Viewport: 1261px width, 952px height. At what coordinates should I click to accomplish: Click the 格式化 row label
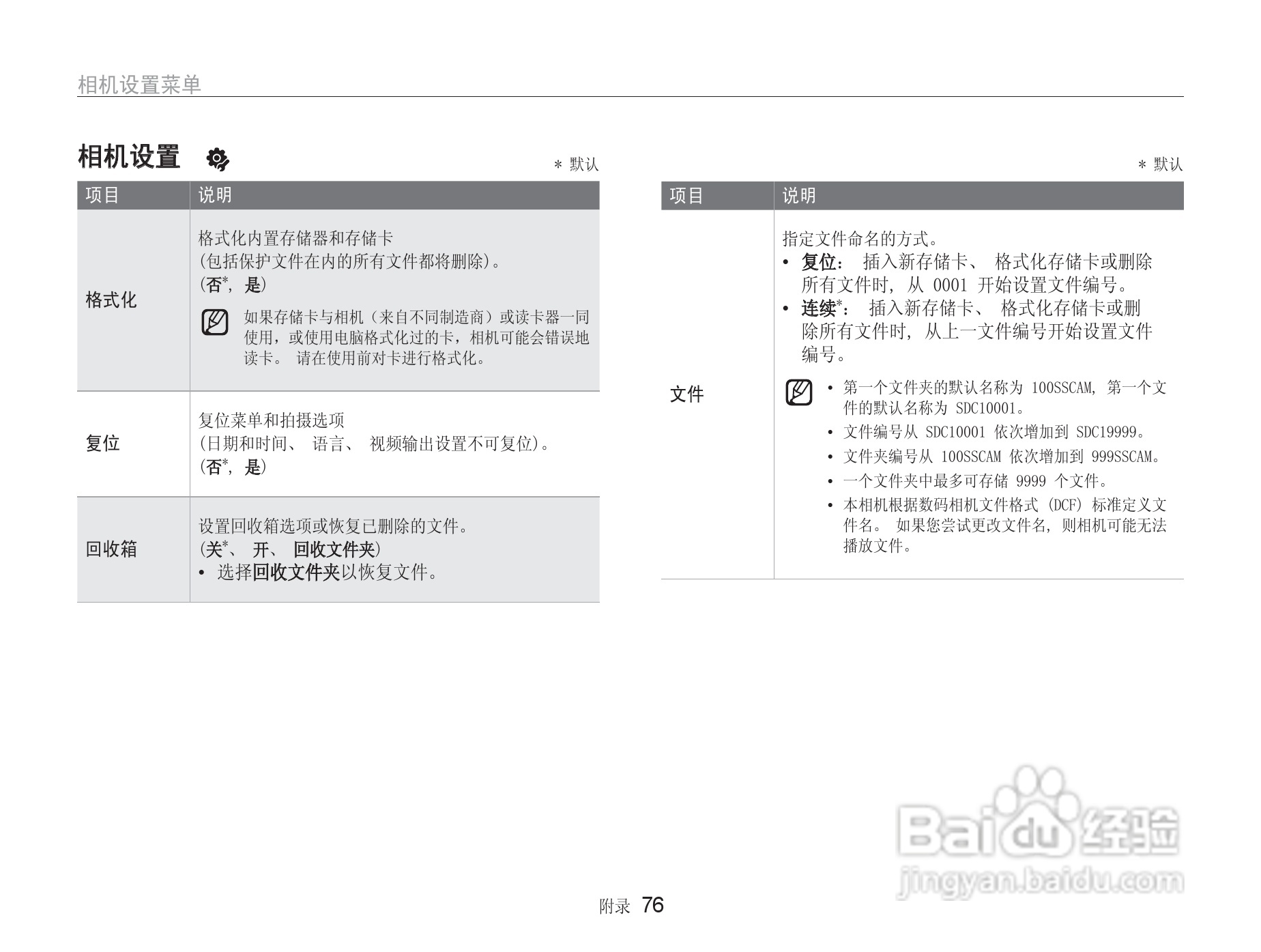click(111, 300)
